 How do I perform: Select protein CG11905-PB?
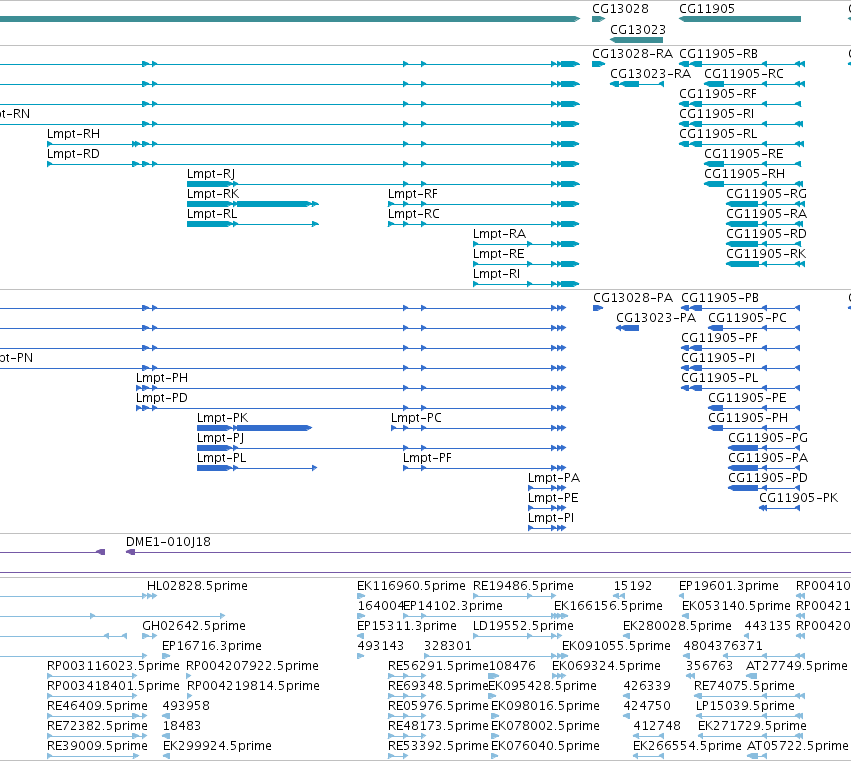(720, 298)
